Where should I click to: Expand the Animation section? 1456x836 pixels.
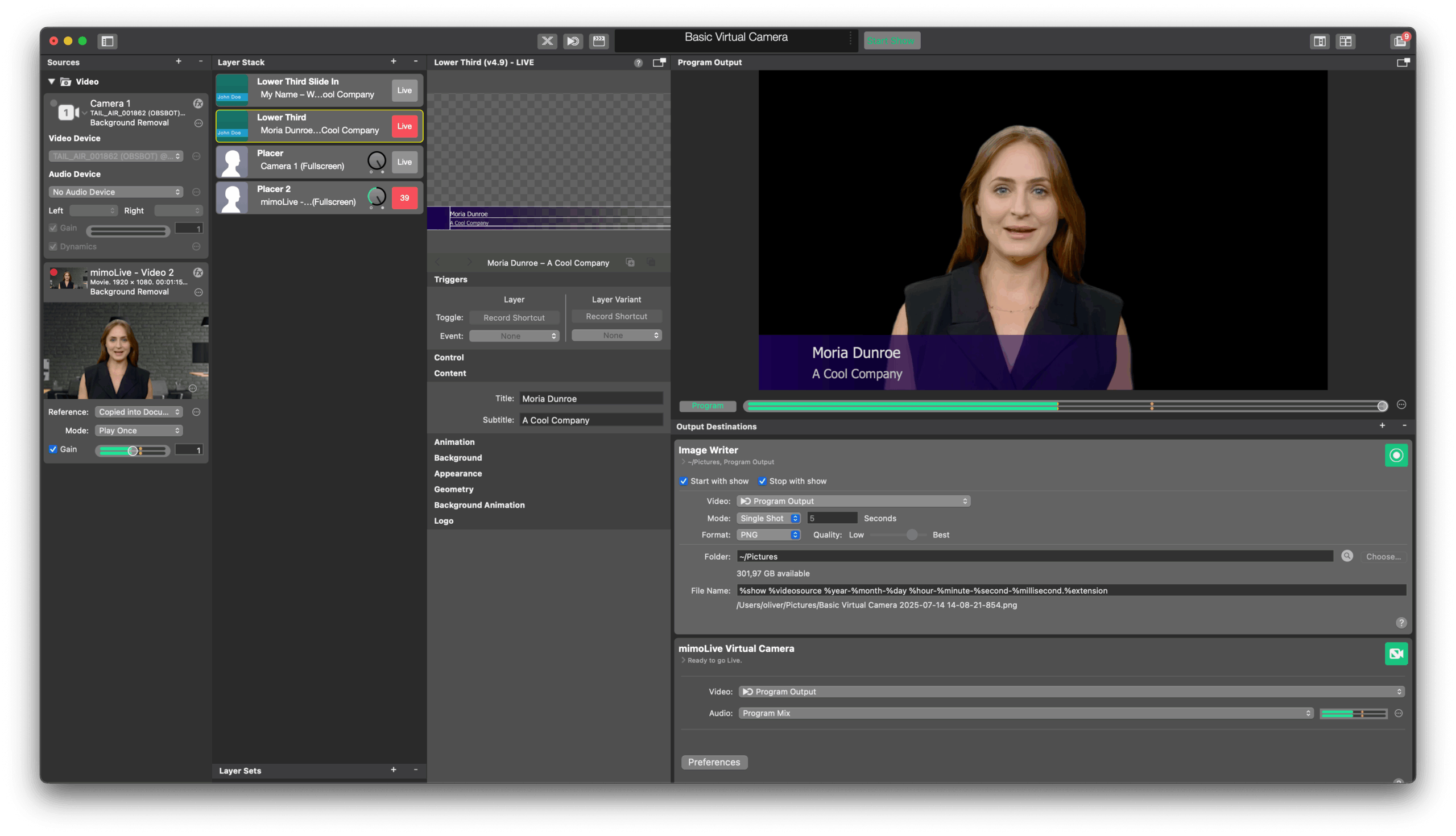[x=454, y=441]
